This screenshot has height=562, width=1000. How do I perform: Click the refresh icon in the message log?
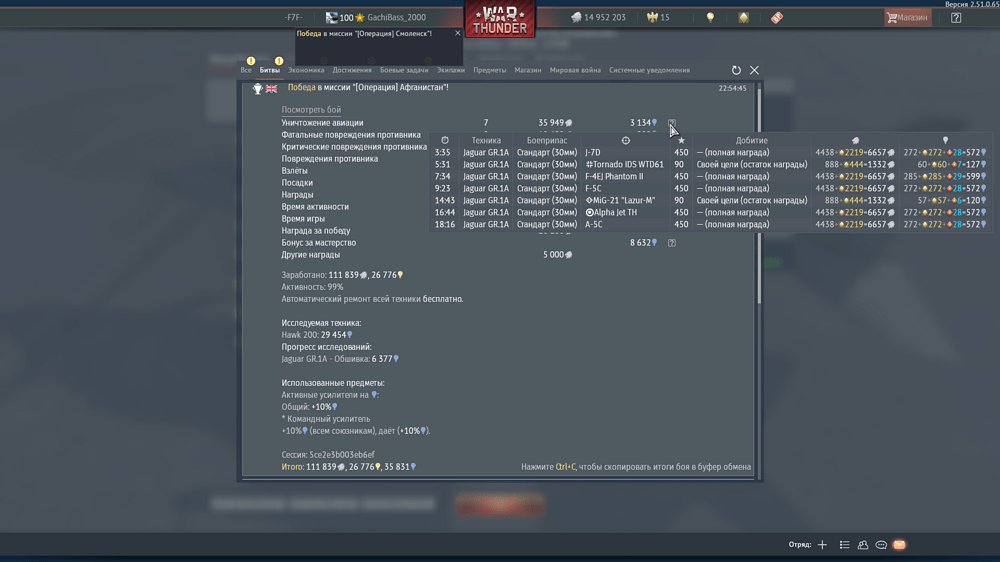pyautogui.click(x=736, y=70)
